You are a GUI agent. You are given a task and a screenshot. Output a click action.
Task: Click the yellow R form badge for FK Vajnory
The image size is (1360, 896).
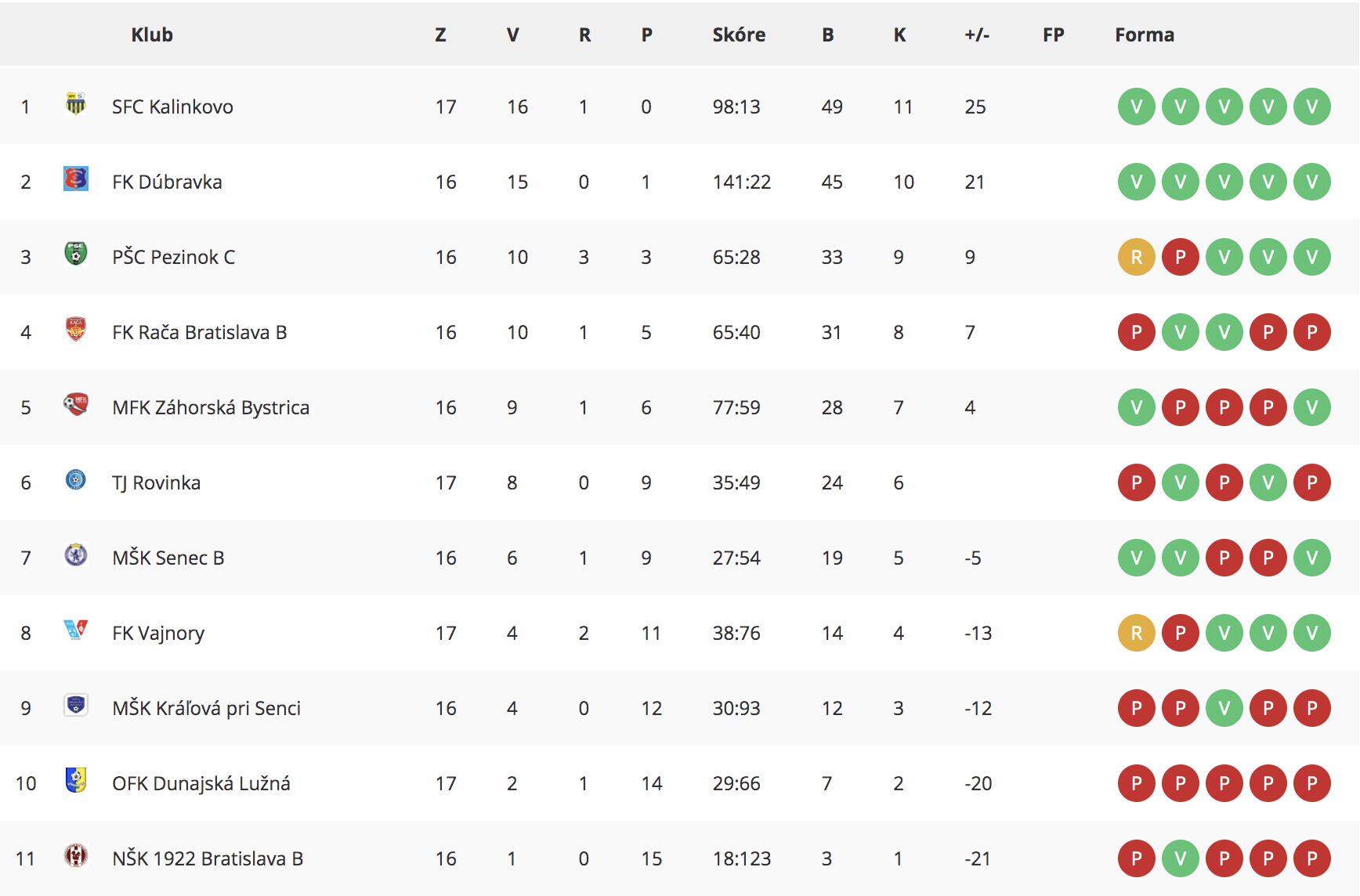1137,633
